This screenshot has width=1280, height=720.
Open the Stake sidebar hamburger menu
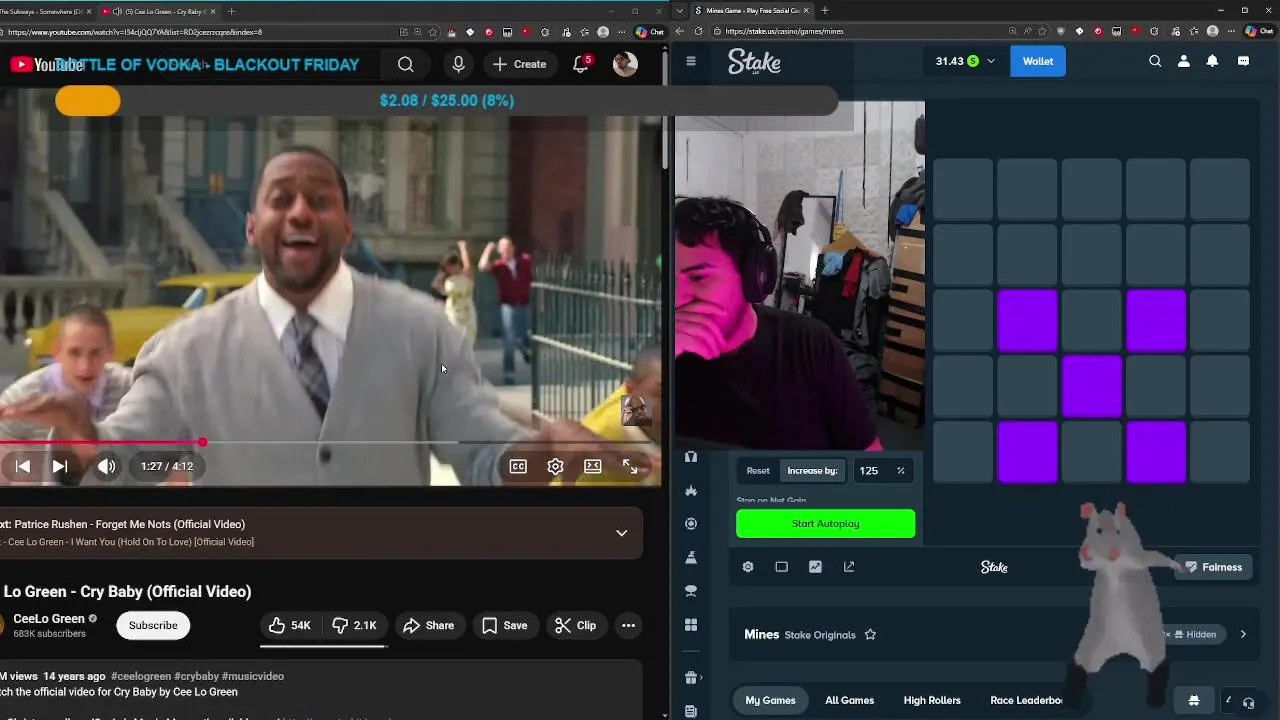point(690,61)
